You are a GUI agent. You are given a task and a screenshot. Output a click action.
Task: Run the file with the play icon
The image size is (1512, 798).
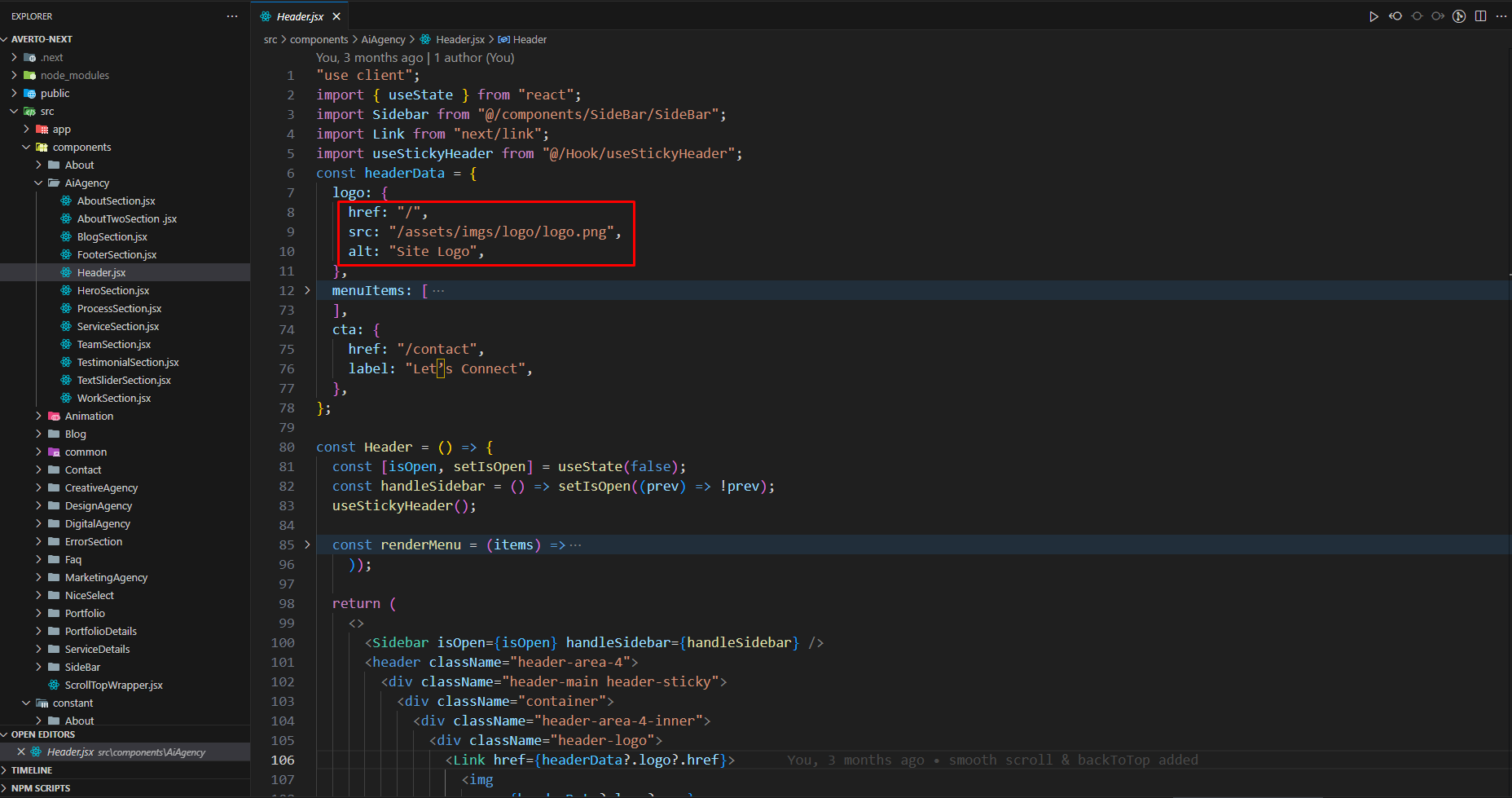[x=1374, y=16]
